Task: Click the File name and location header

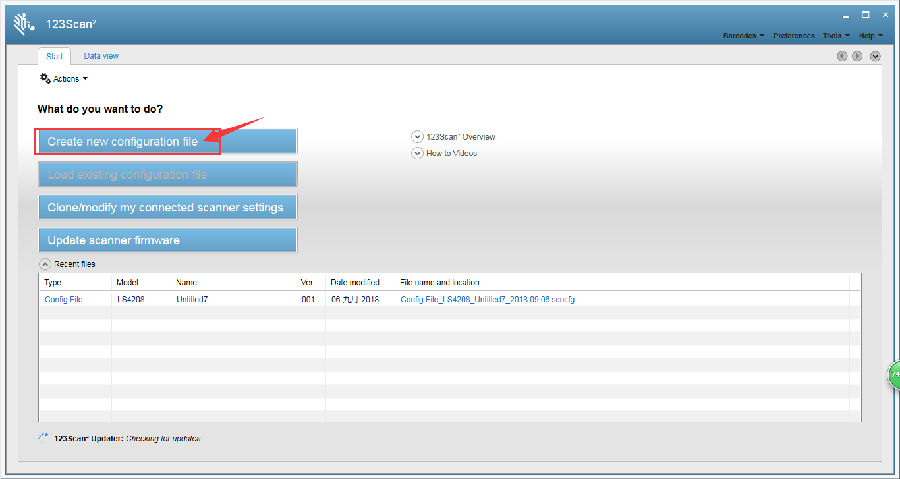Action: (x=440, y=282)
